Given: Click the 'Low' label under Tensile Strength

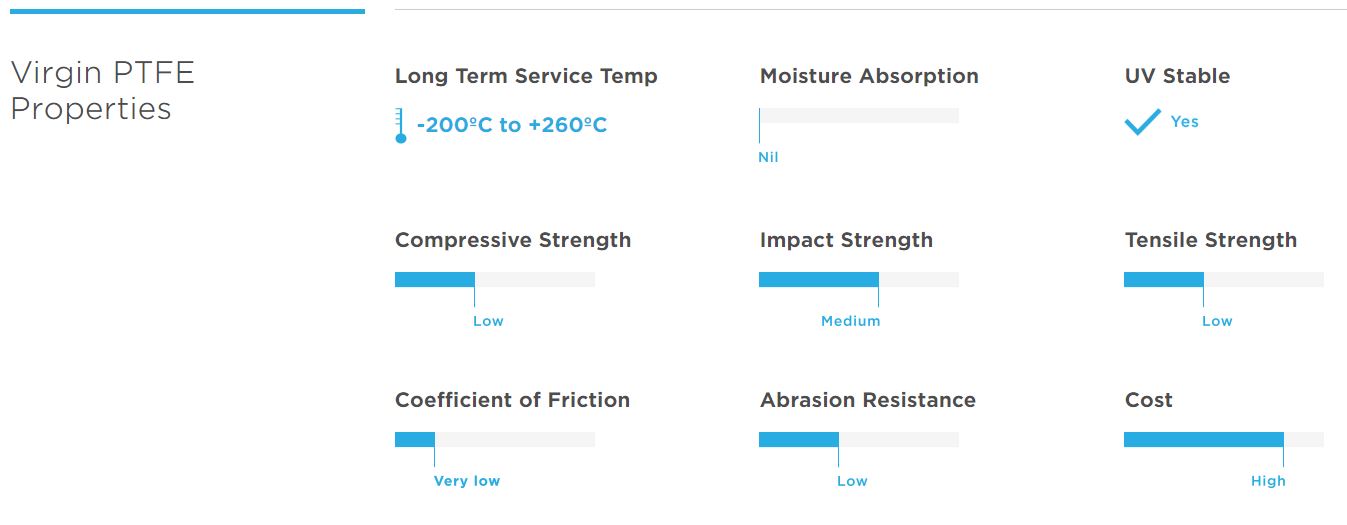Looking at the screenshot, I should click(x=1217, y=321).
